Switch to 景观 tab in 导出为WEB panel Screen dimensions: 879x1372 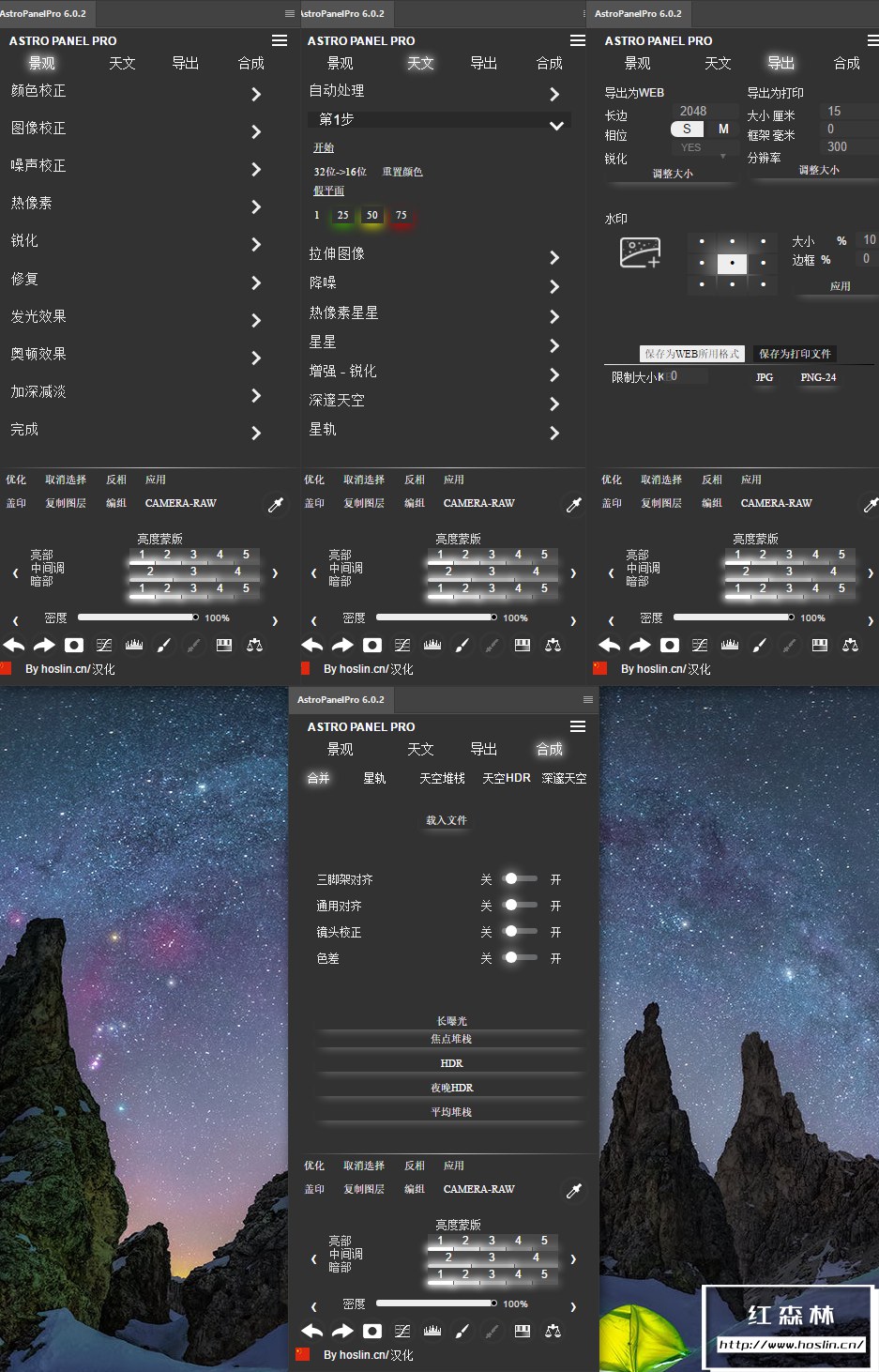tap(637, 63)
